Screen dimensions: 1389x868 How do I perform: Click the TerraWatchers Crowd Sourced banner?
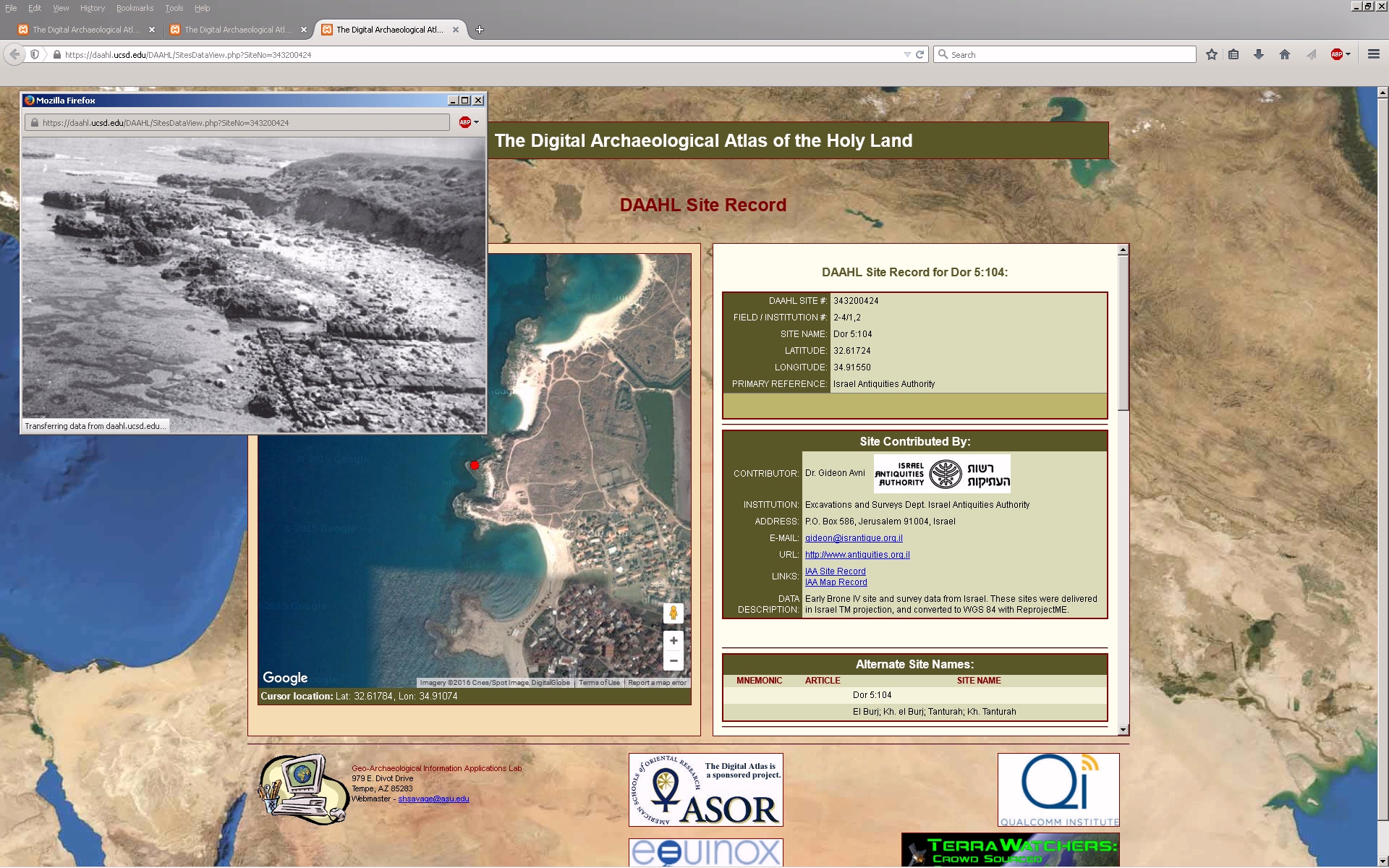click(1010, 850)
